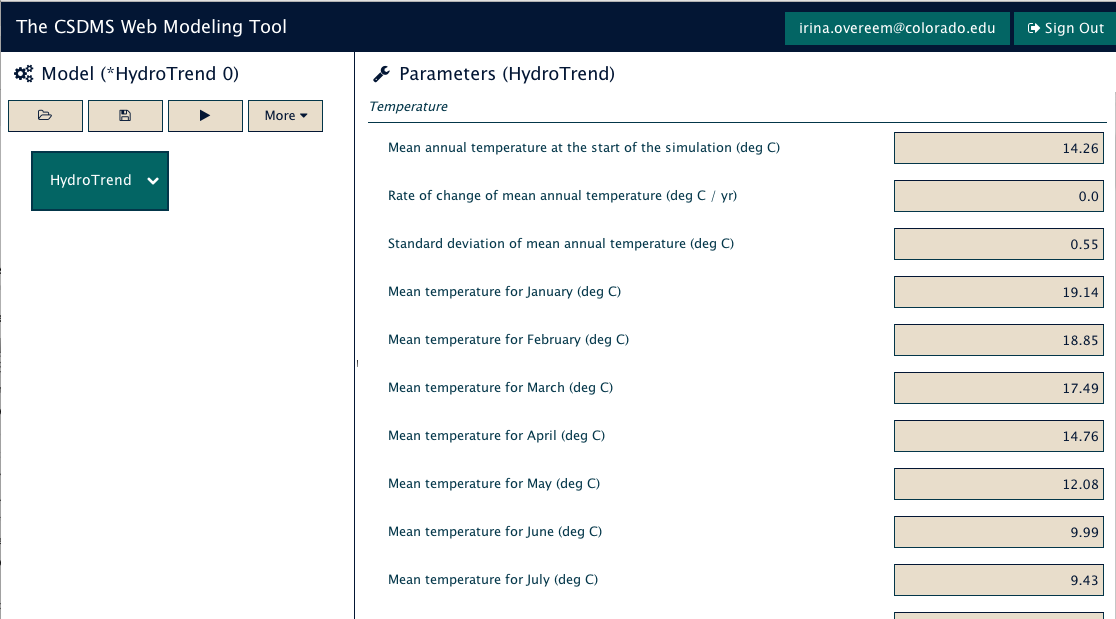The image size is (1116, 619).
Task: Edit standard deviation of temperature field
Action: (x=999, y=244)
